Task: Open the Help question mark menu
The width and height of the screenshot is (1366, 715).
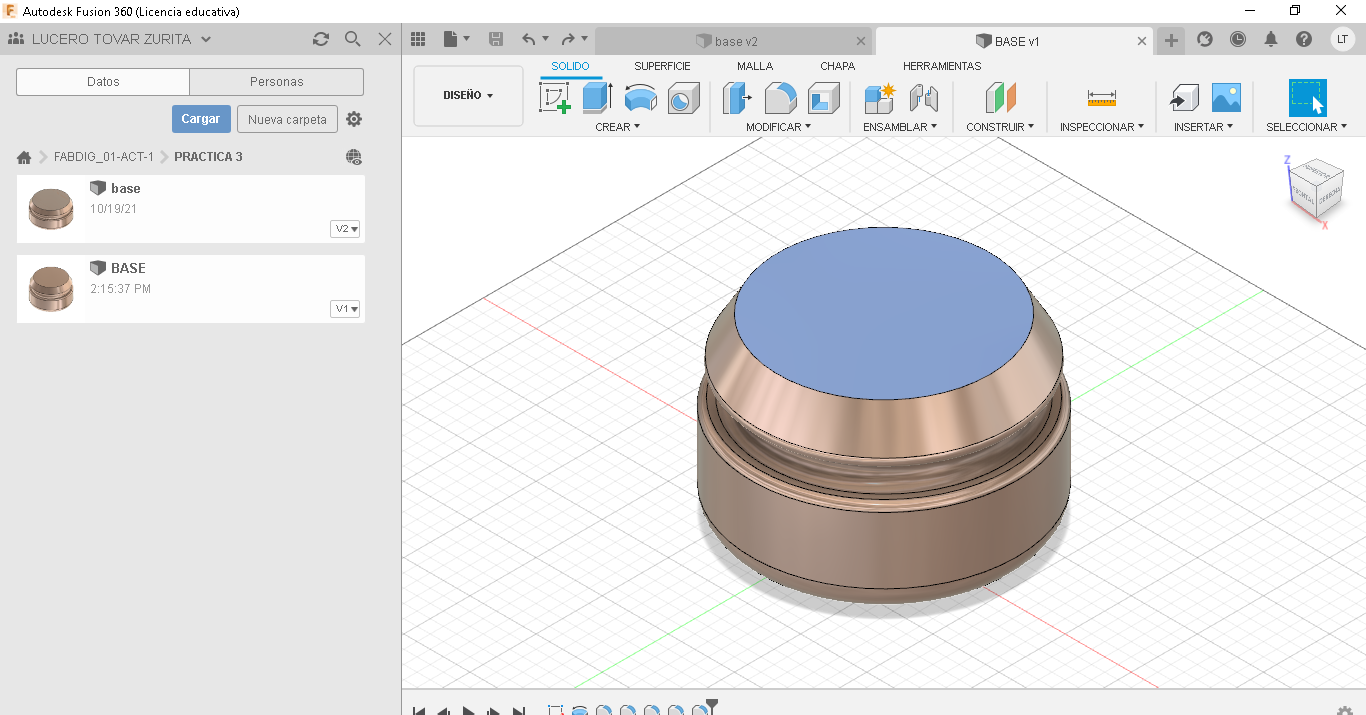Action: (1304, 39)
